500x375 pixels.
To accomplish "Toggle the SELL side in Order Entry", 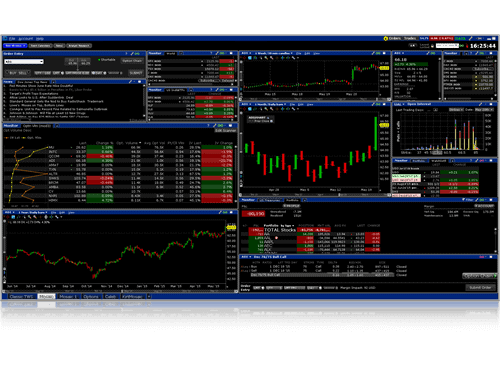I will 22,73.
